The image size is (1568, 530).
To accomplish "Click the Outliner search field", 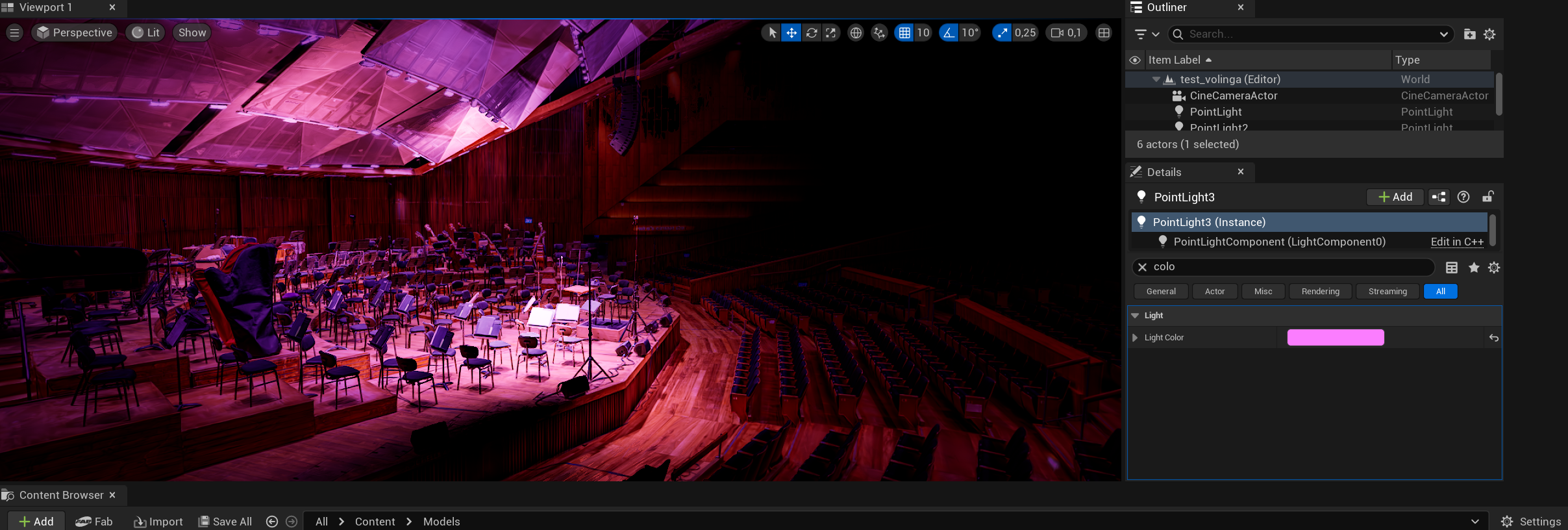I will 1308,34.
